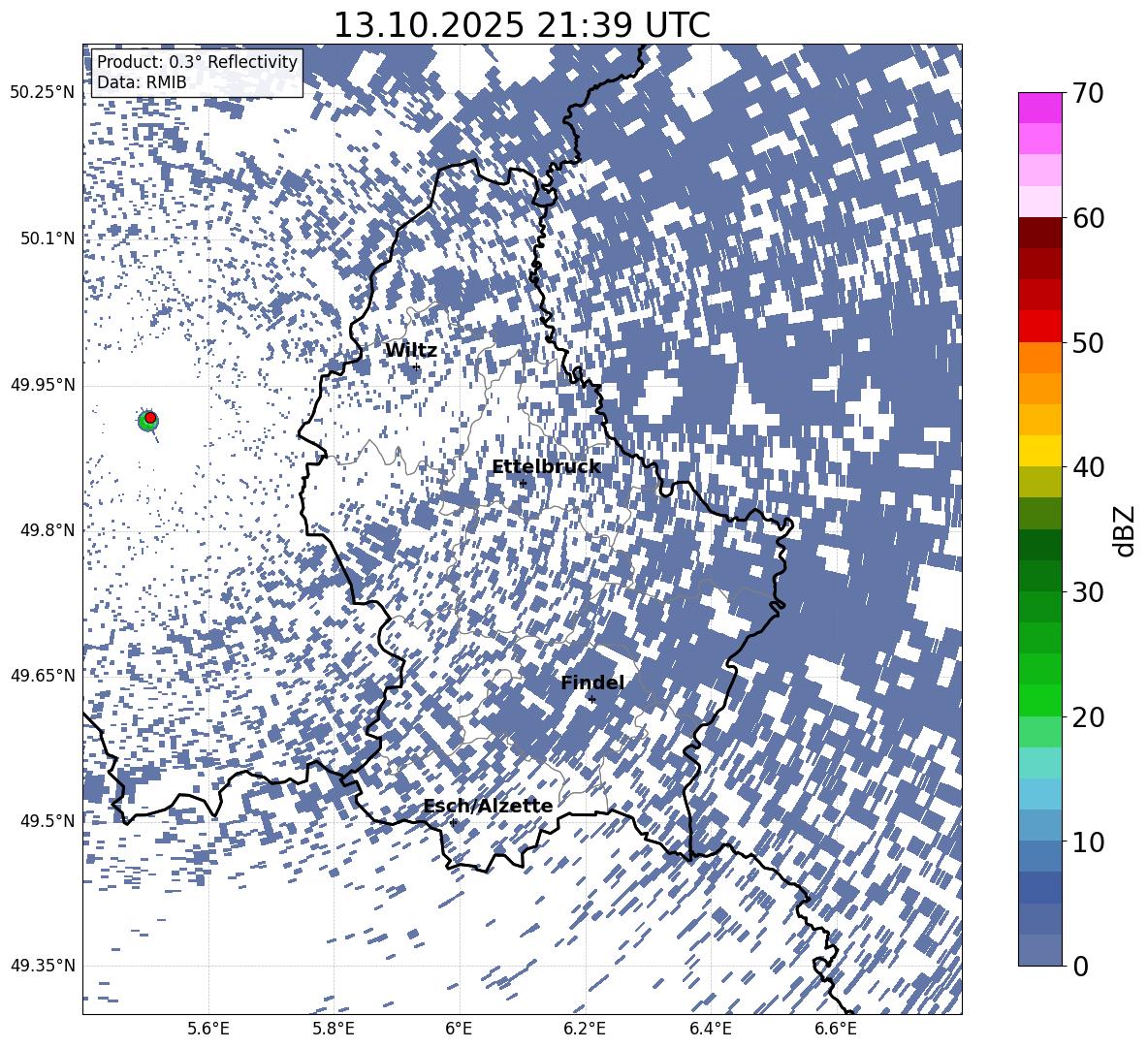
Task: Click the 50.25°N latitude label
Action: click(x=43, y=93)
